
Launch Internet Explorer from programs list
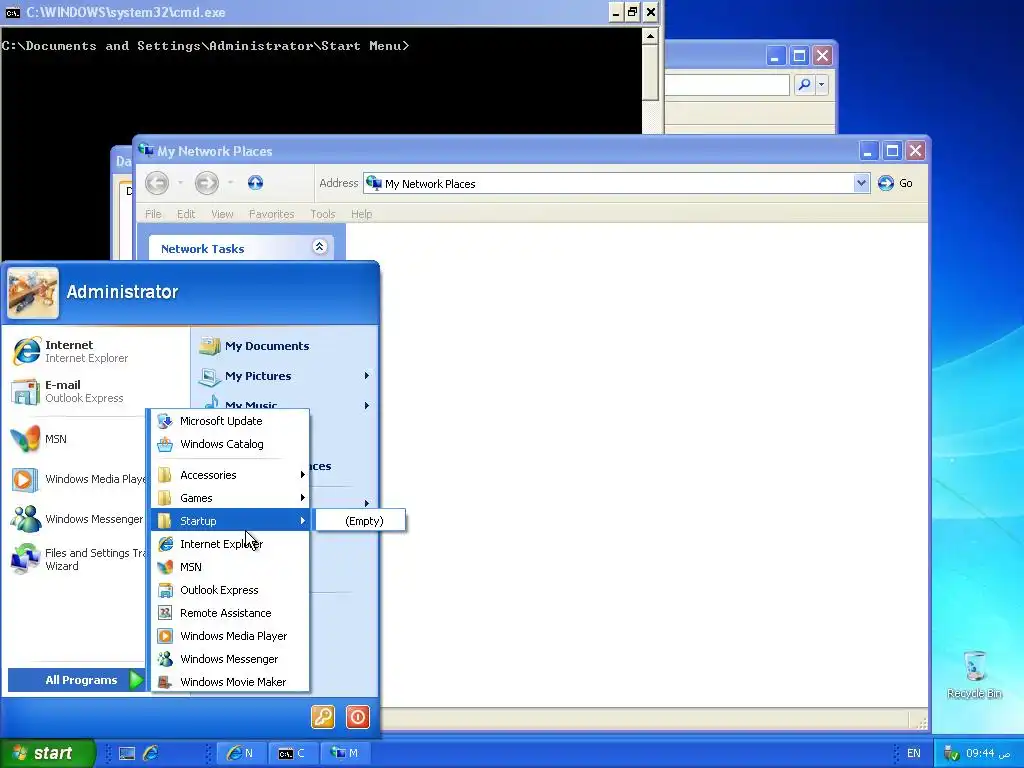pyautogui.click(x=230, y=544)
